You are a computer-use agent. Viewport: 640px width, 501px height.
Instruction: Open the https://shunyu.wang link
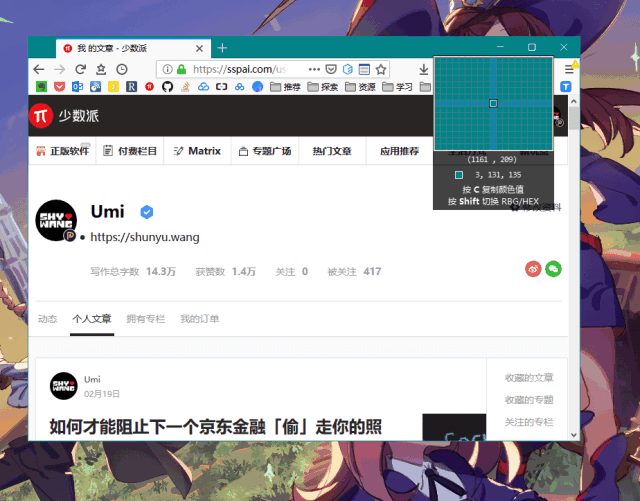145,237
